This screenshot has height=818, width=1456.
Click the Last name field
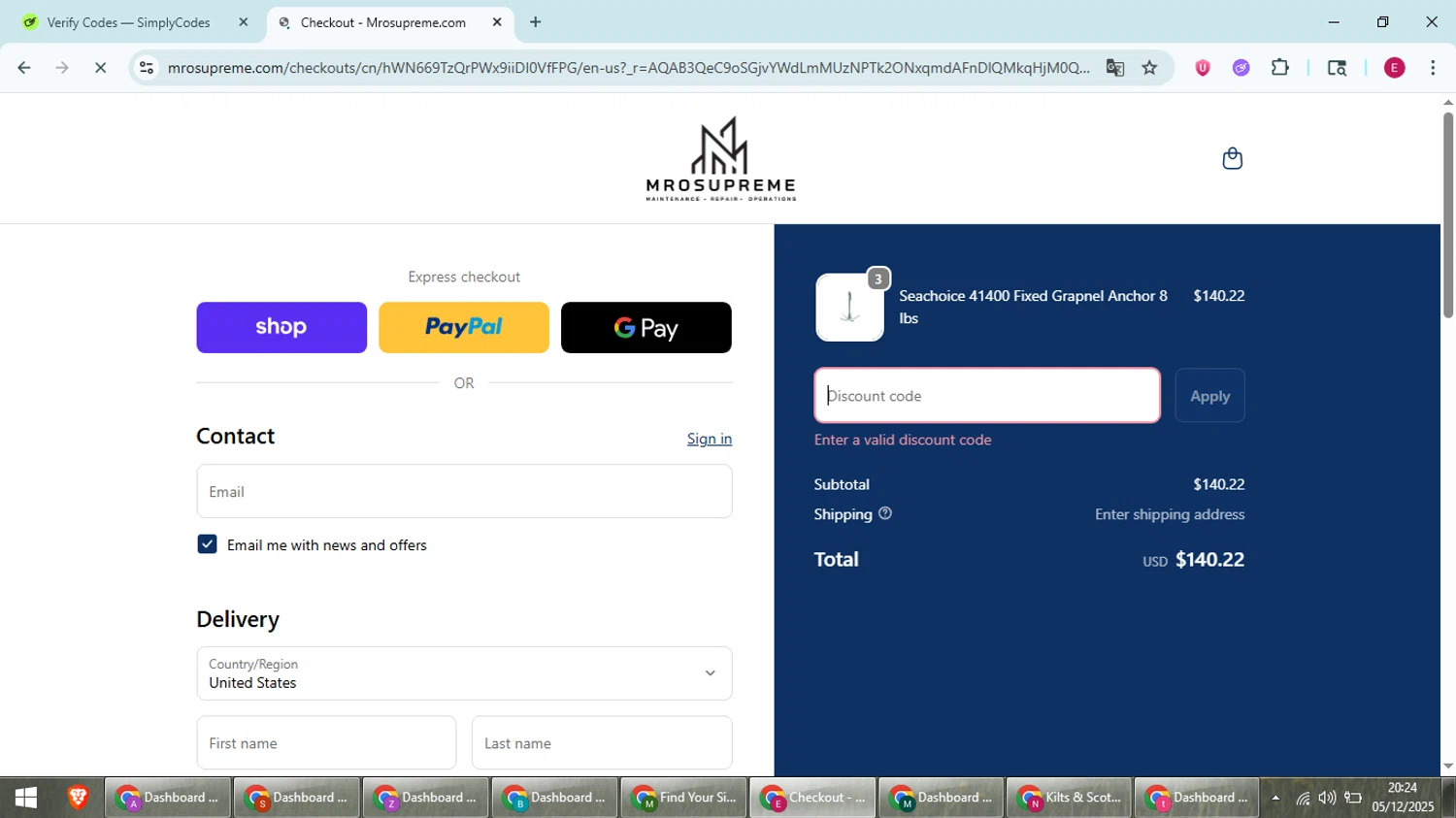(602, 743)
